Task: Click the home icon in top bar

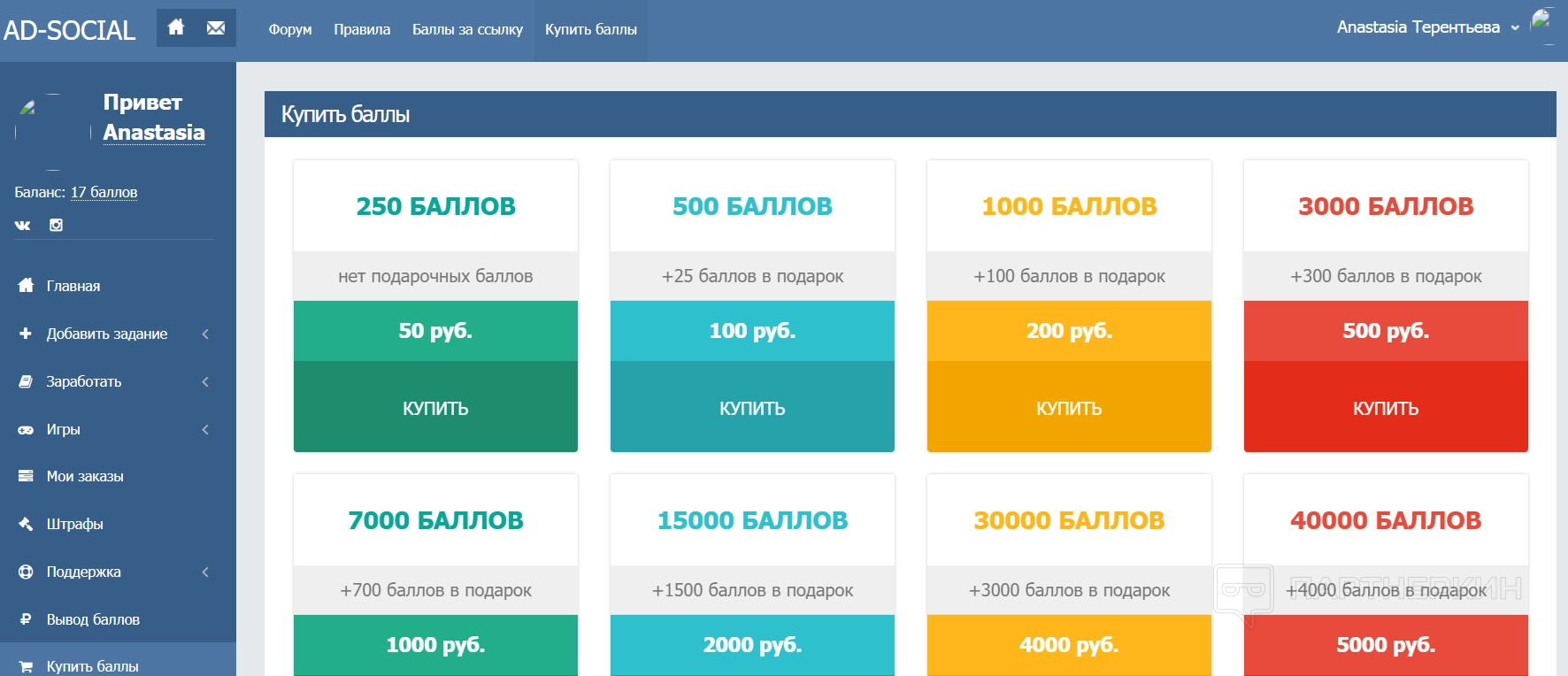Action: (x=176, y=27)
